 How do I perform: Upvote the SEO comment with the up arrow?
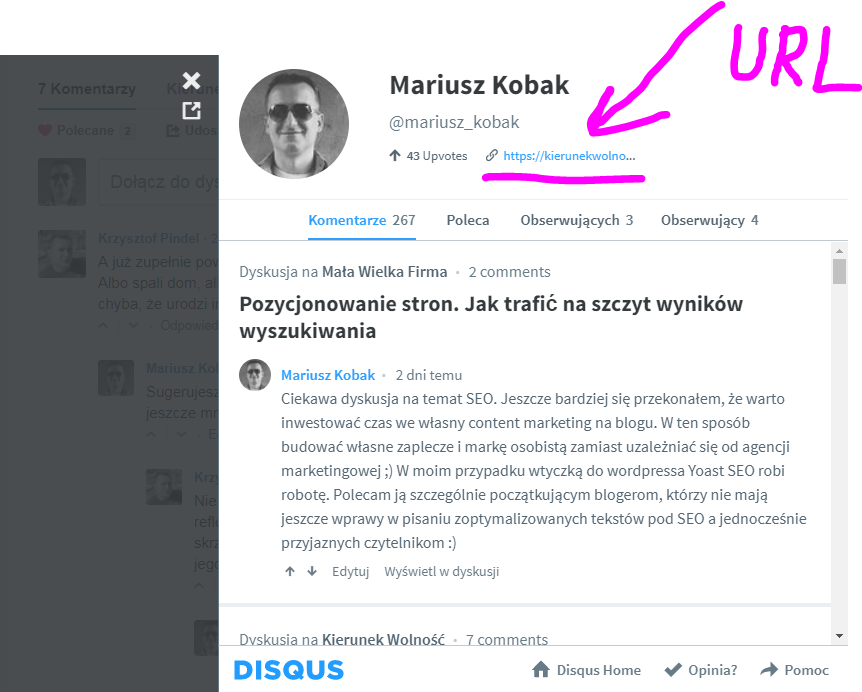(289, 571)
